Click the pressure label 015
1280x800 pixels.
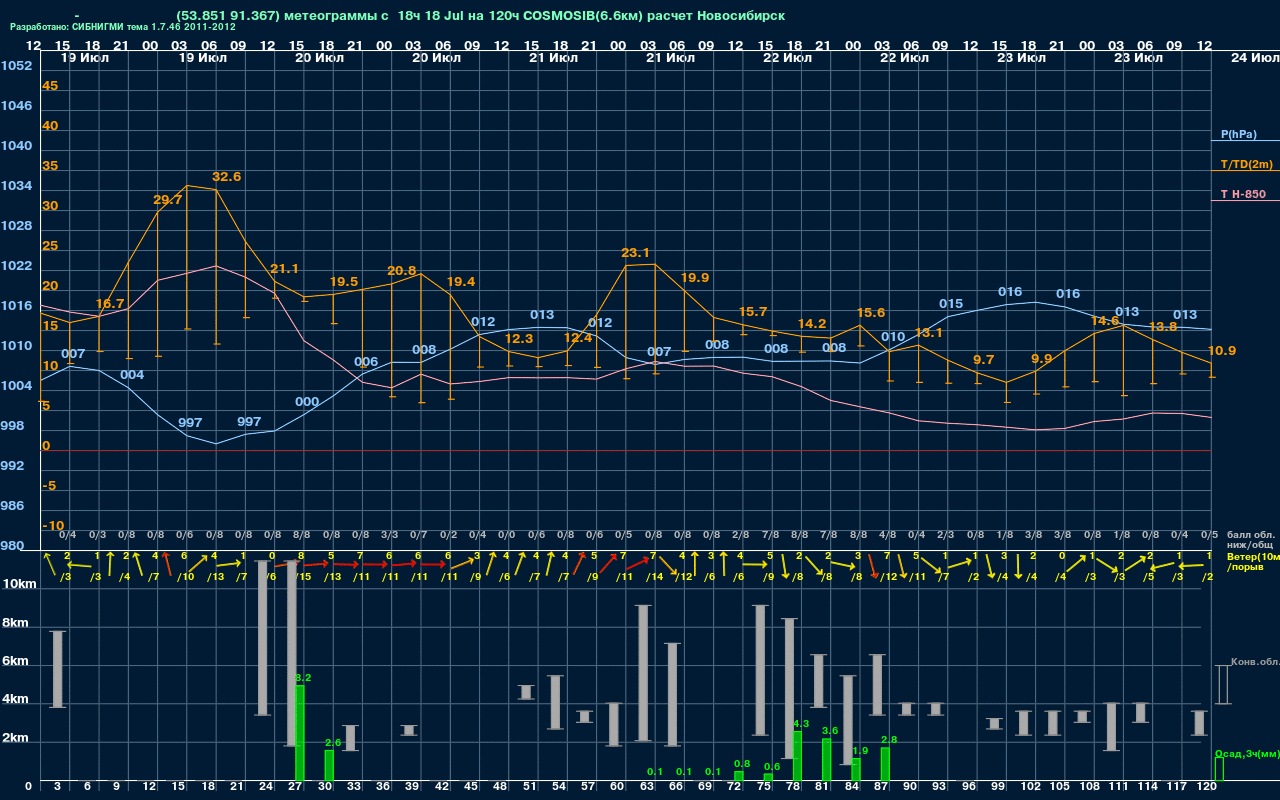click(x=951, y=304)
